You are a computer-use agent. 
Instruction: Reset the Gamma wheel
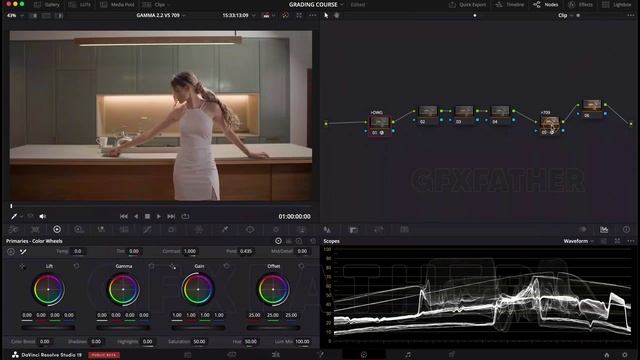point(151,266)
